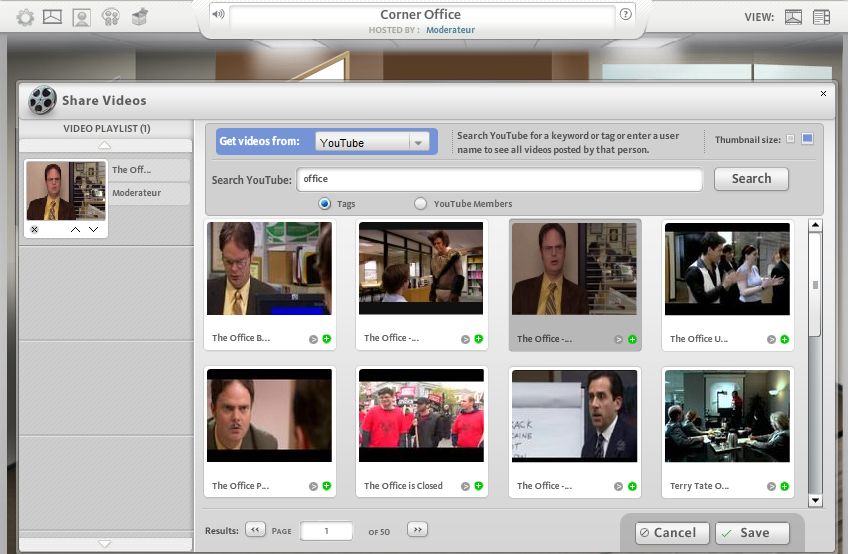Screen dimensions: 848x554
Task: Remove playlist video with X icon
Action: coord(35,229)
